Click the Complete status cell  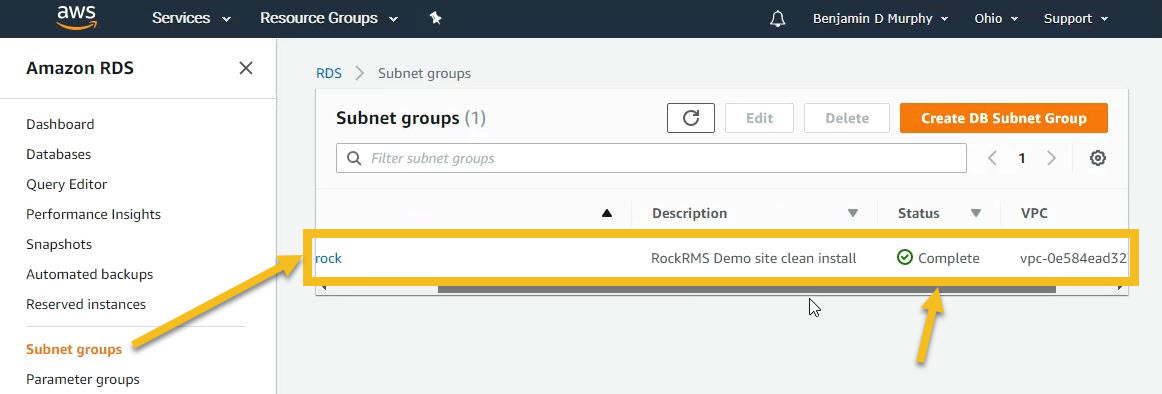pos(938,258)
